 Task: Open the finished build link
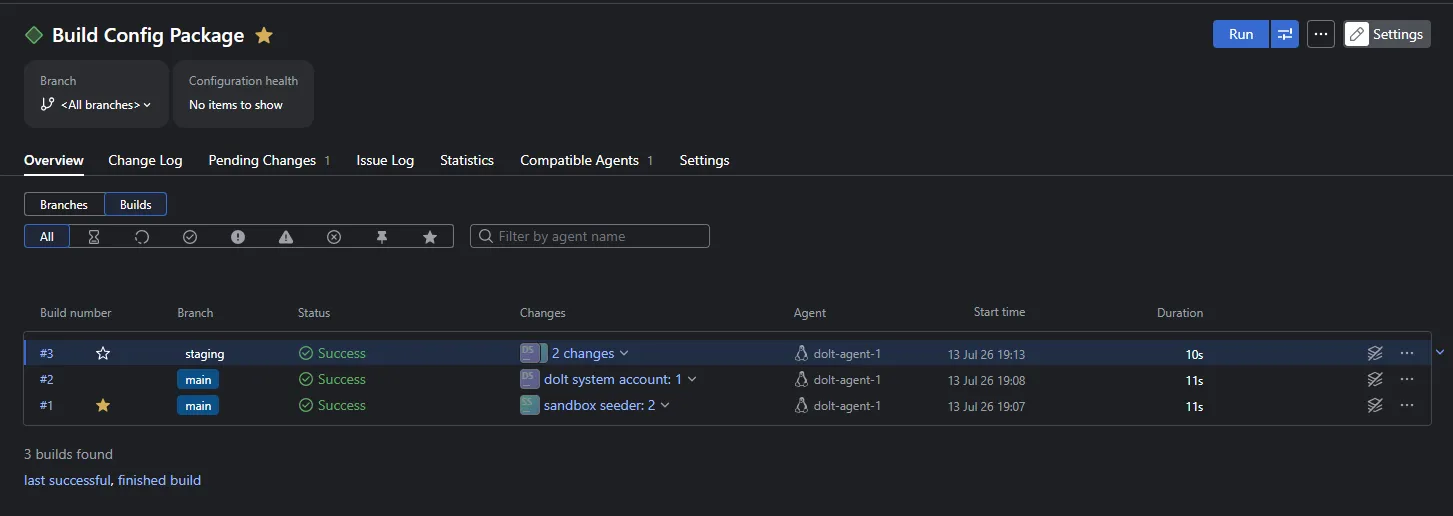click(x=159, y=480)
